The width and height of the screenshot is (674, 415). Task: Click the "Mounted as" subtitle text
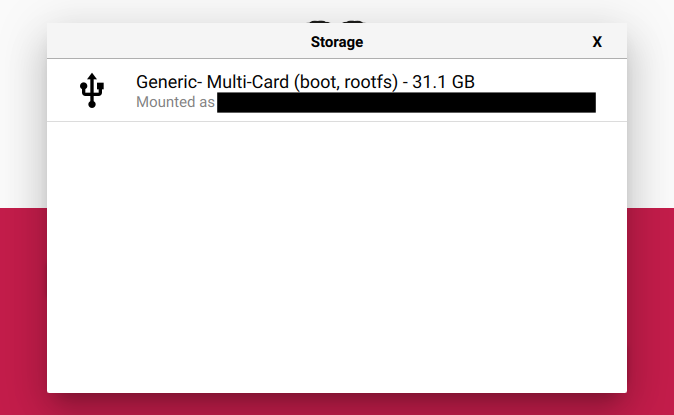coord(175,102)
